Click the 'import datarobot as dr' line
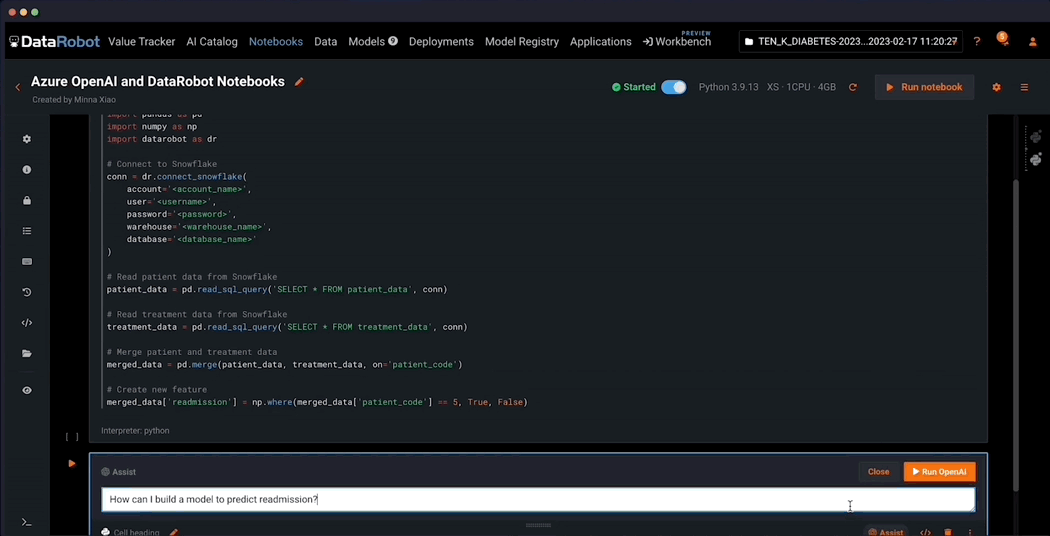 point(161,139)
